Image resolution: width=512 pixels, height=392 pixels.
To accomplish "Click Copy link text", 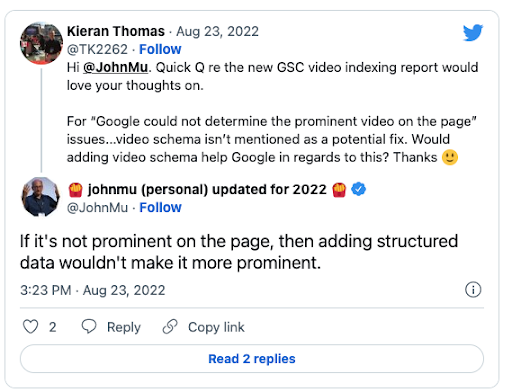I will coord(216,327).
